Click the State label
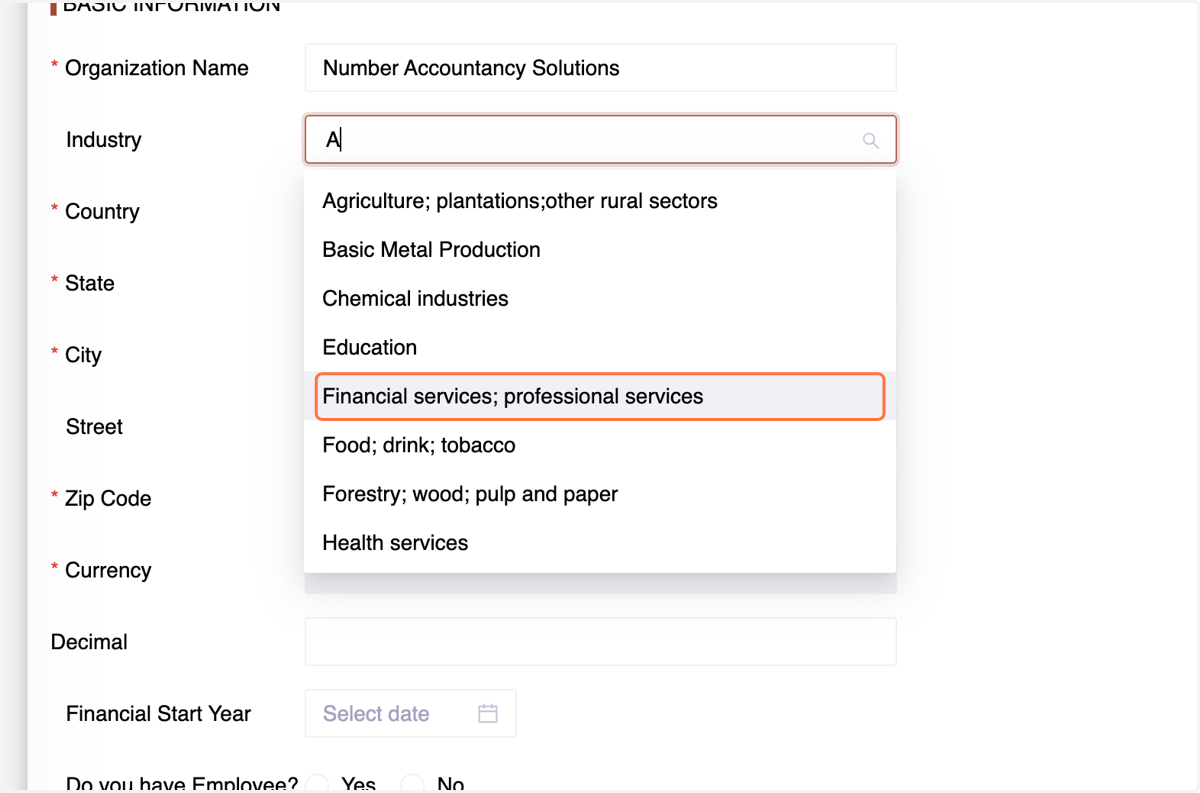This screenshot has width=1200, height=793. coord(90,284)
